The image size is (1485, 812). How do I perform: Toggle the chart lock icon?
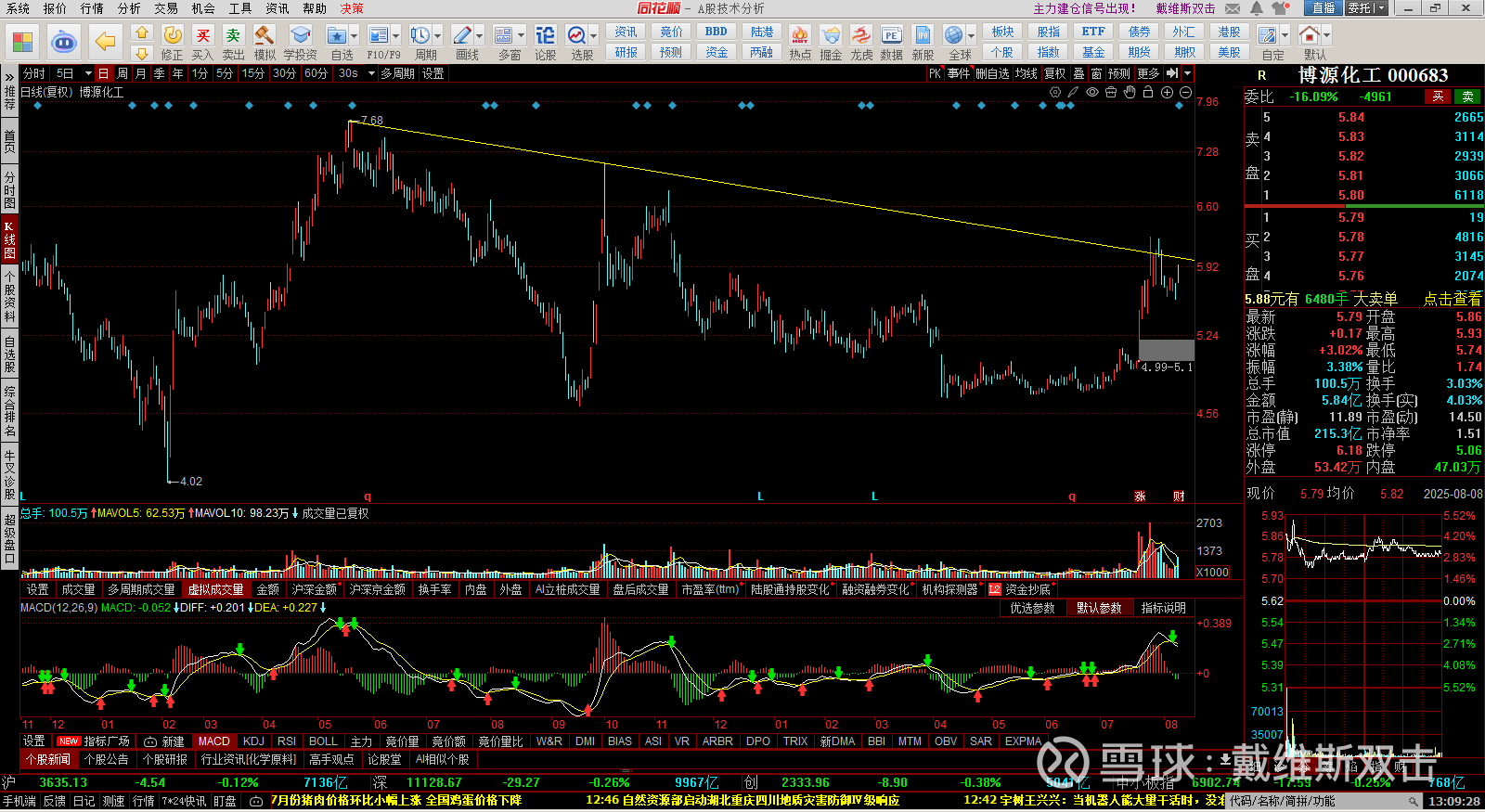click(1148, 92)
